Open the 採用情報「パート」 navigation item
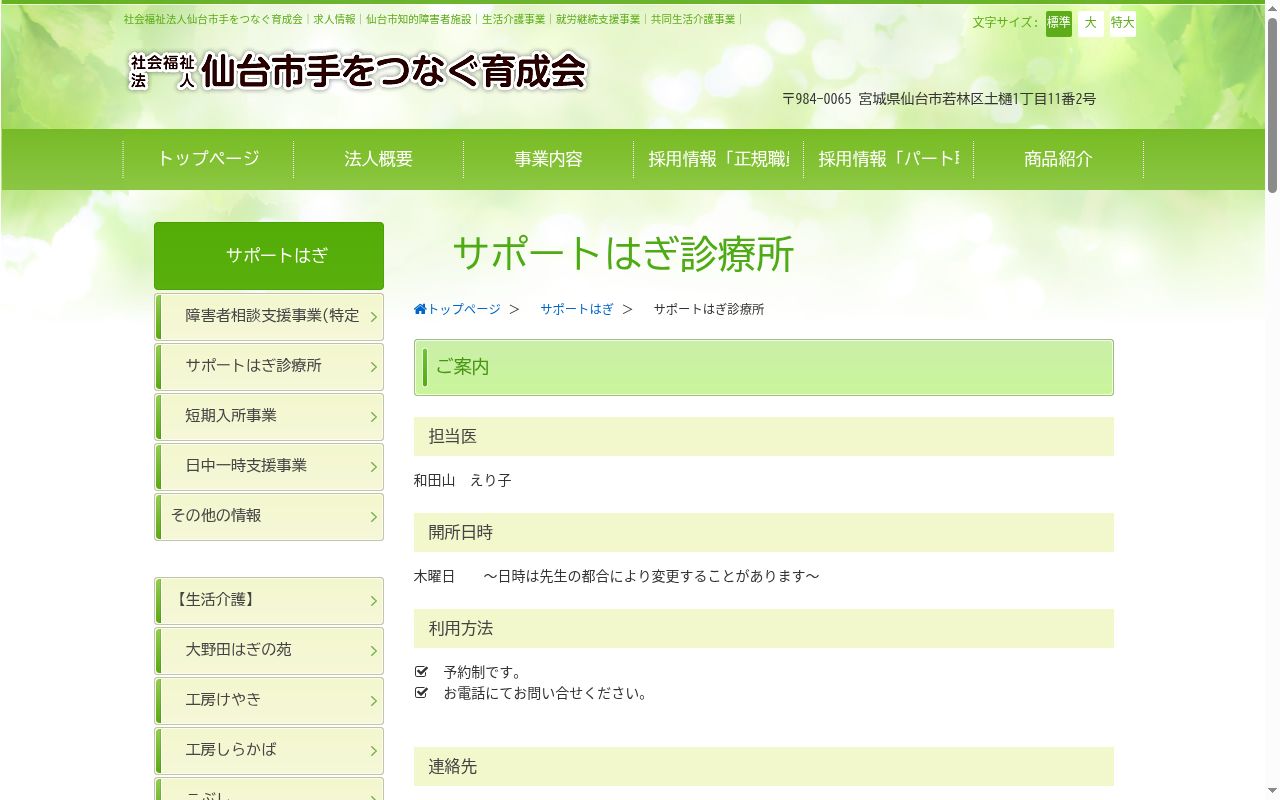 [x=889, y=159]
